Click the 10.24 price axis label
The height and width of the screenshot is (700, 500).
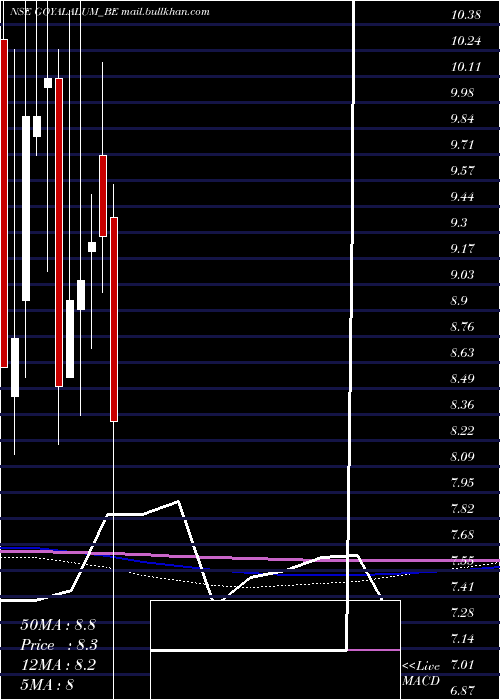pyautogui.click(x=466, y=41)
